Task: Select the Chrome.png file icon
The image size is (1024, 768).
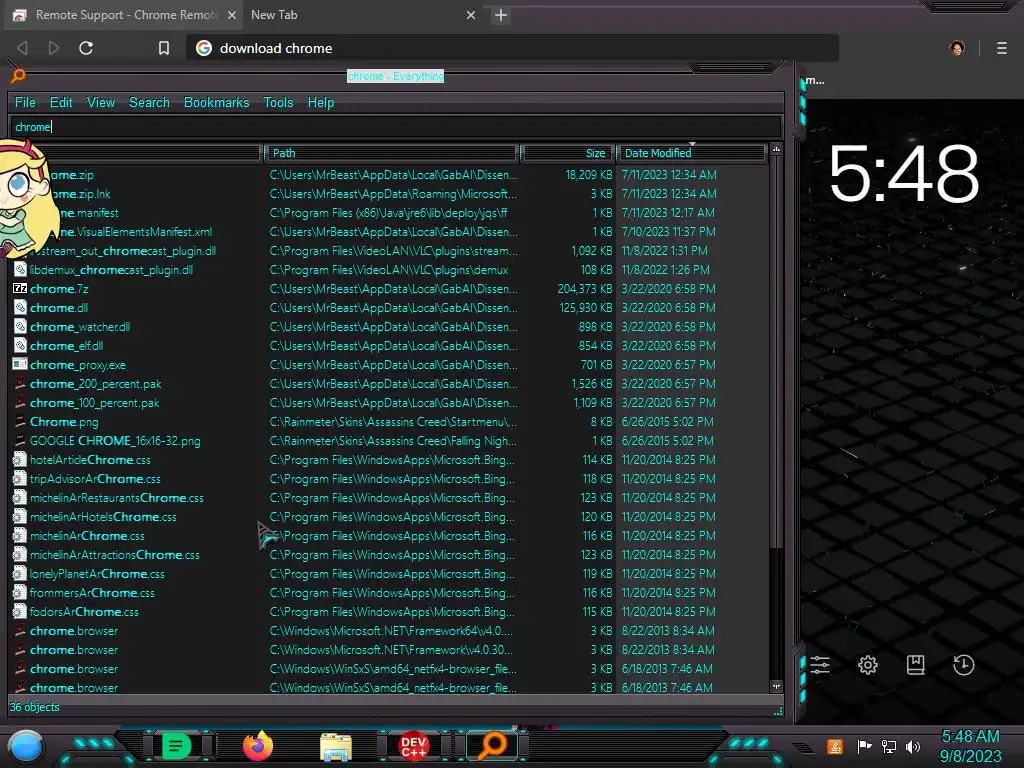Action: point(20,421)
